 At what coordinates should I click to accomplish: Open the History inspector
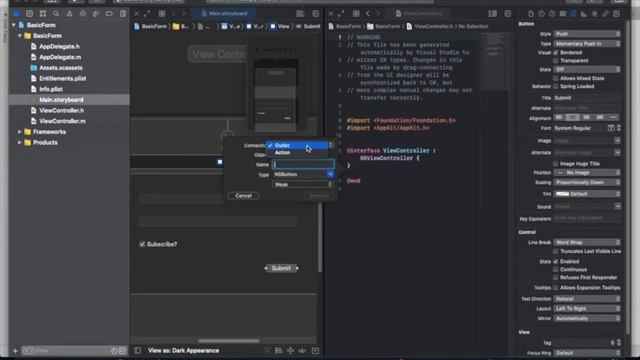point(541,13)
